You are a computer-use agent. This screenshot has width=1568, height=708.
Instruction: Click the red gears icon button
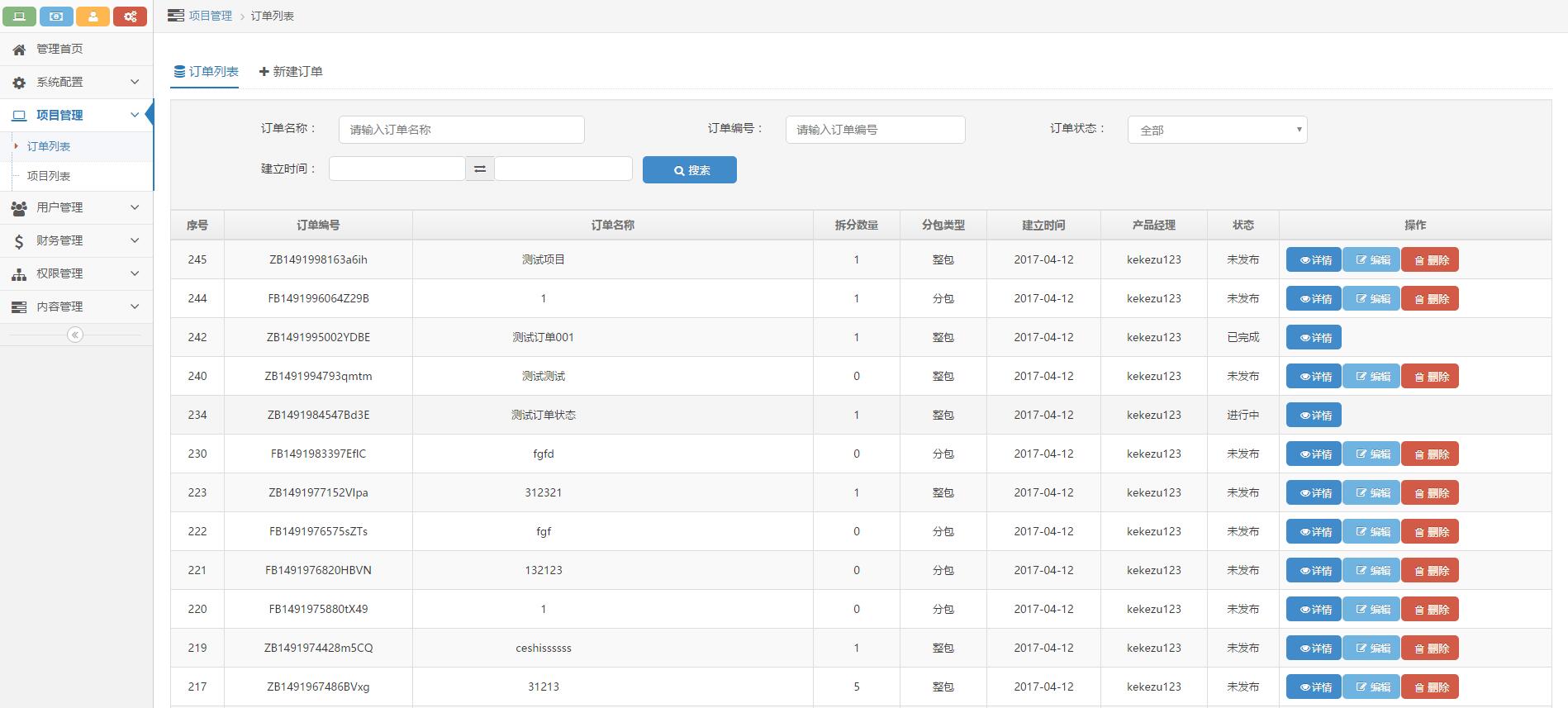click(130, 17)
